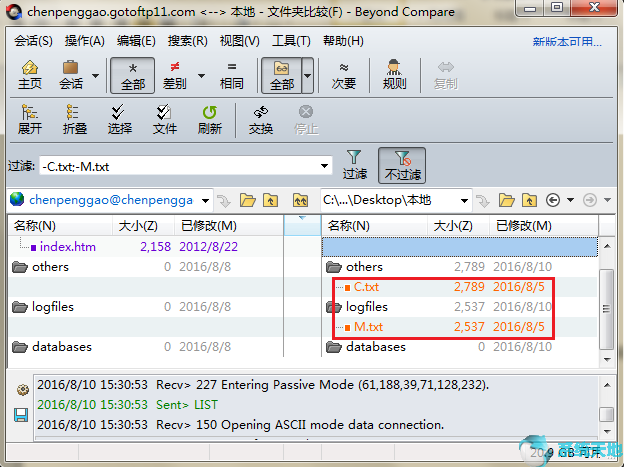624x467 pixels.
Task: Click the log panel save disk icon
Action: pos(21,415)
